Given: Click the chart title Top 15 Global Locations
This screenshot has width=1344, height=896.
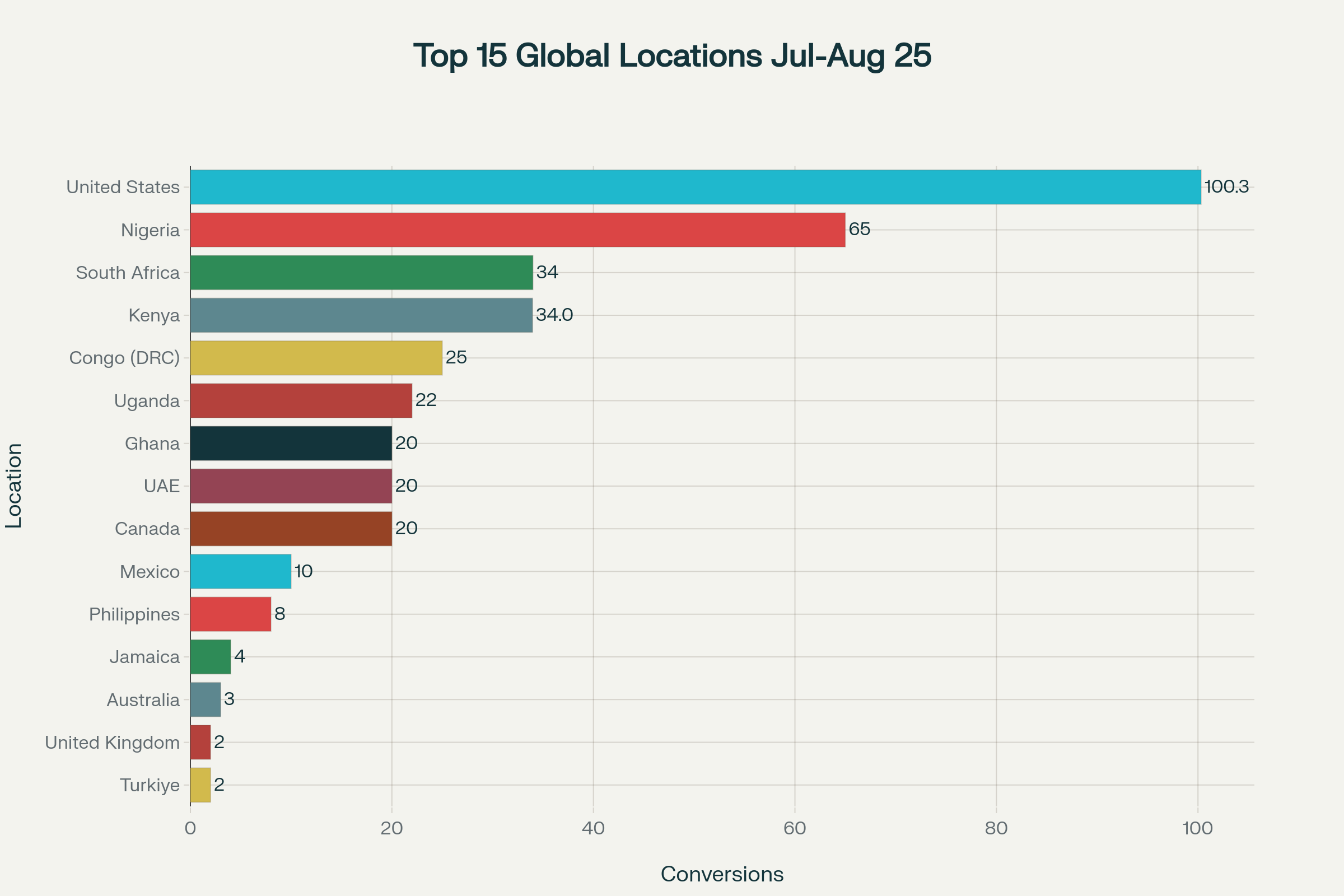Looking at the screenshot, I should tap(672, 57).
